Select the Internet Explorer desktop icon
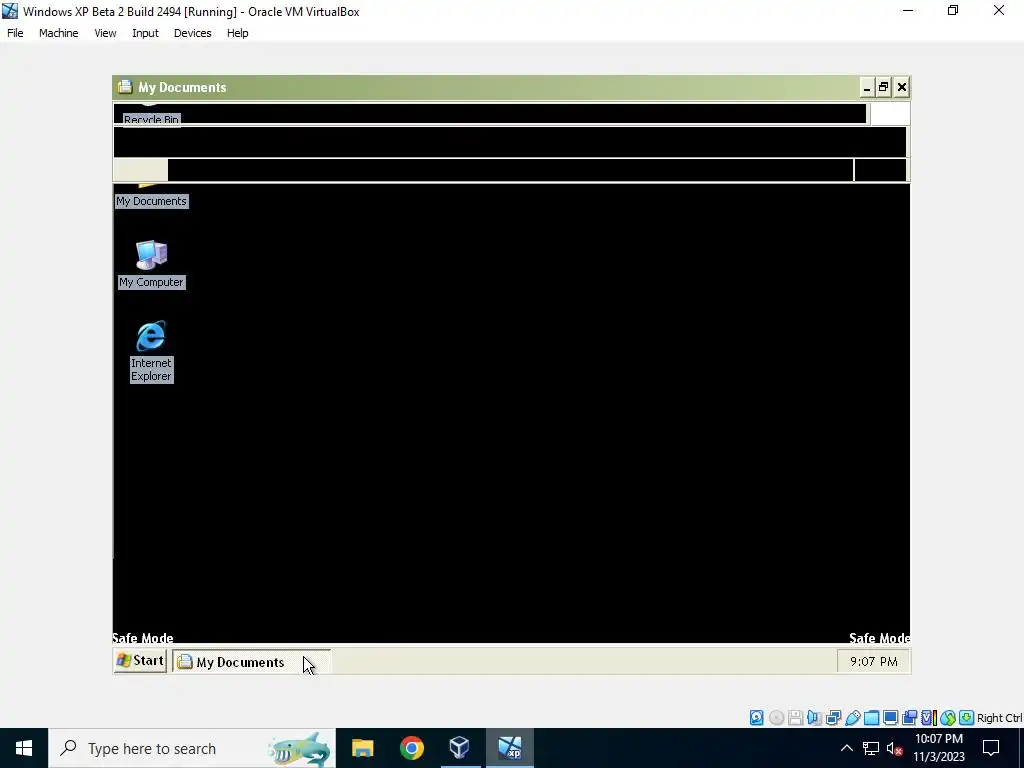The width and height of the screenshot is (1024, 768). click(152, 351)
